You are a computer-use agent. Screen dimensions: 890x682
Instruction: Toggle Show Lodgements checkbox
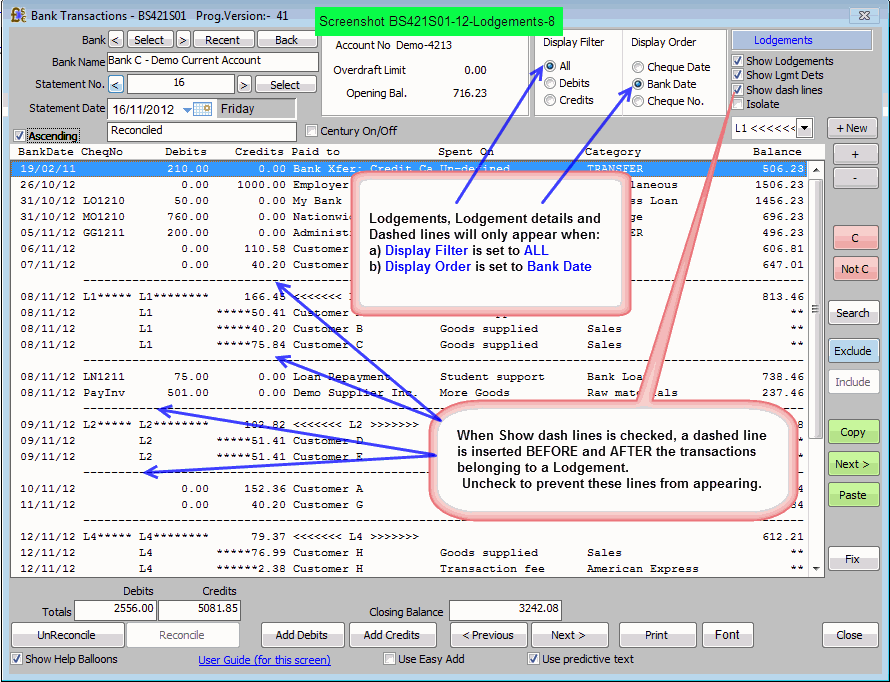tap(737, 61)
